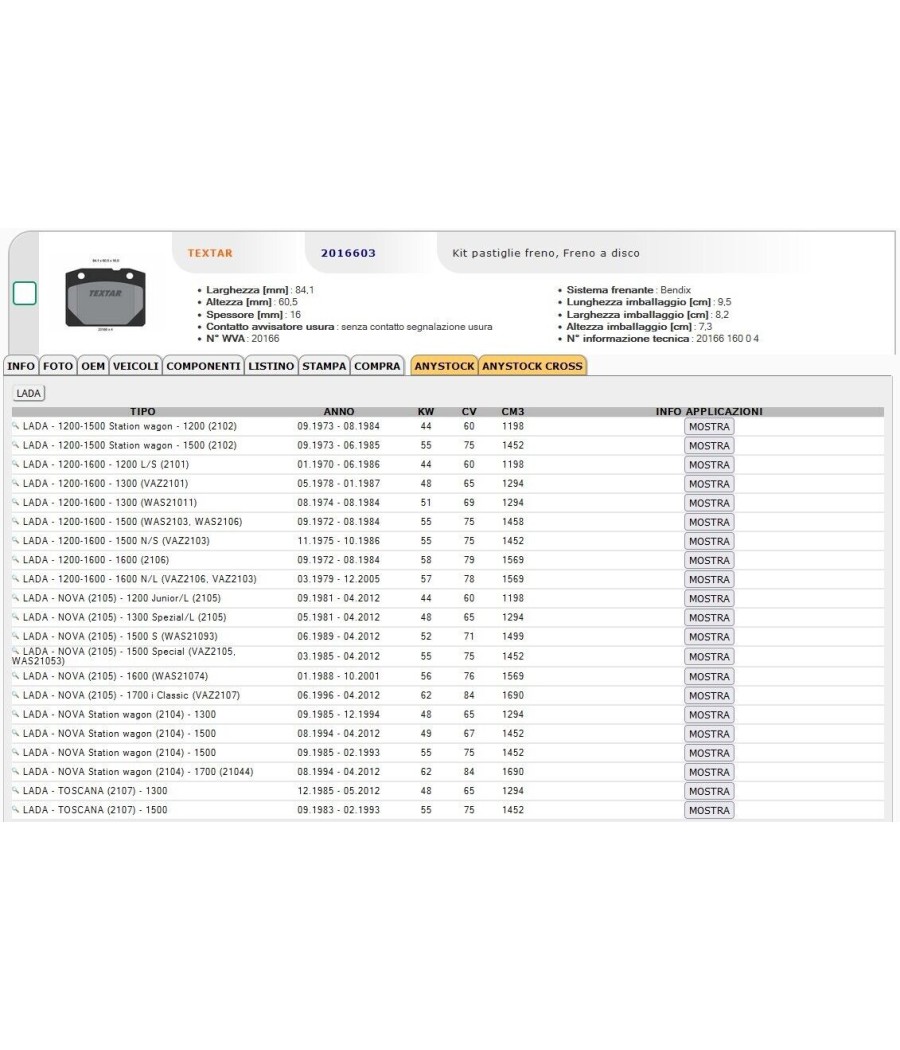Click magnifier icon beside Station wagon 1700 (21044)

tap(16, 771)
